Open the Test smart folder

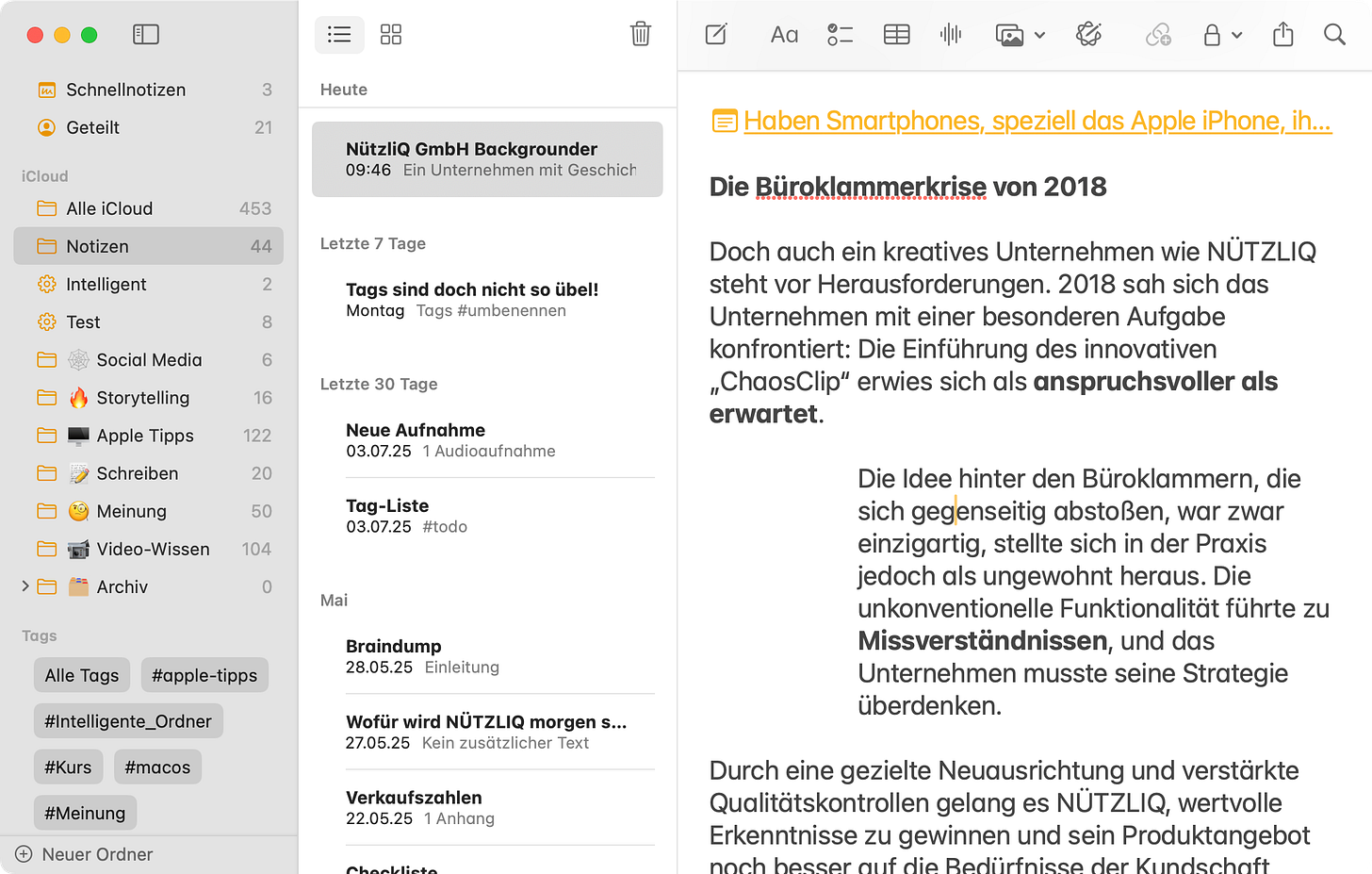coord(149,322)
